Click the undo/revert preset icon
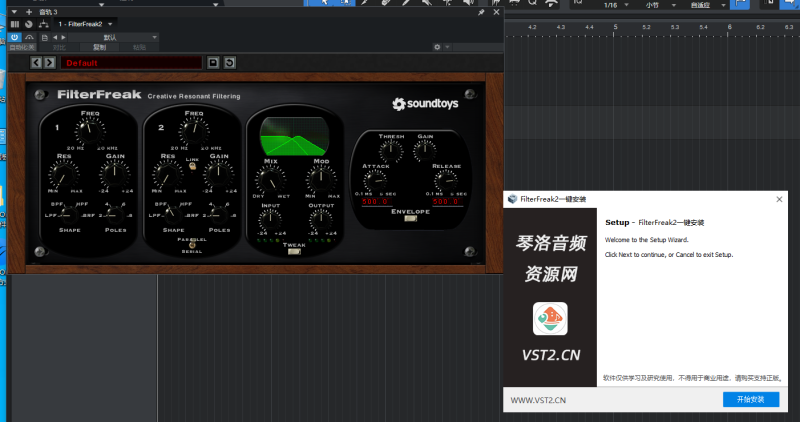The width and height of the screenshot is (800, 422). (229, 63)
